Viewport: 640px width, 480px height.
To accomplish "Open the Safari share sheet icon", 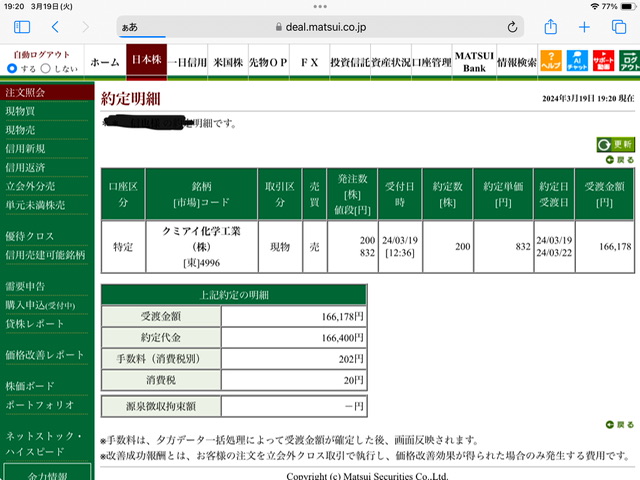I will pos(551,27).
